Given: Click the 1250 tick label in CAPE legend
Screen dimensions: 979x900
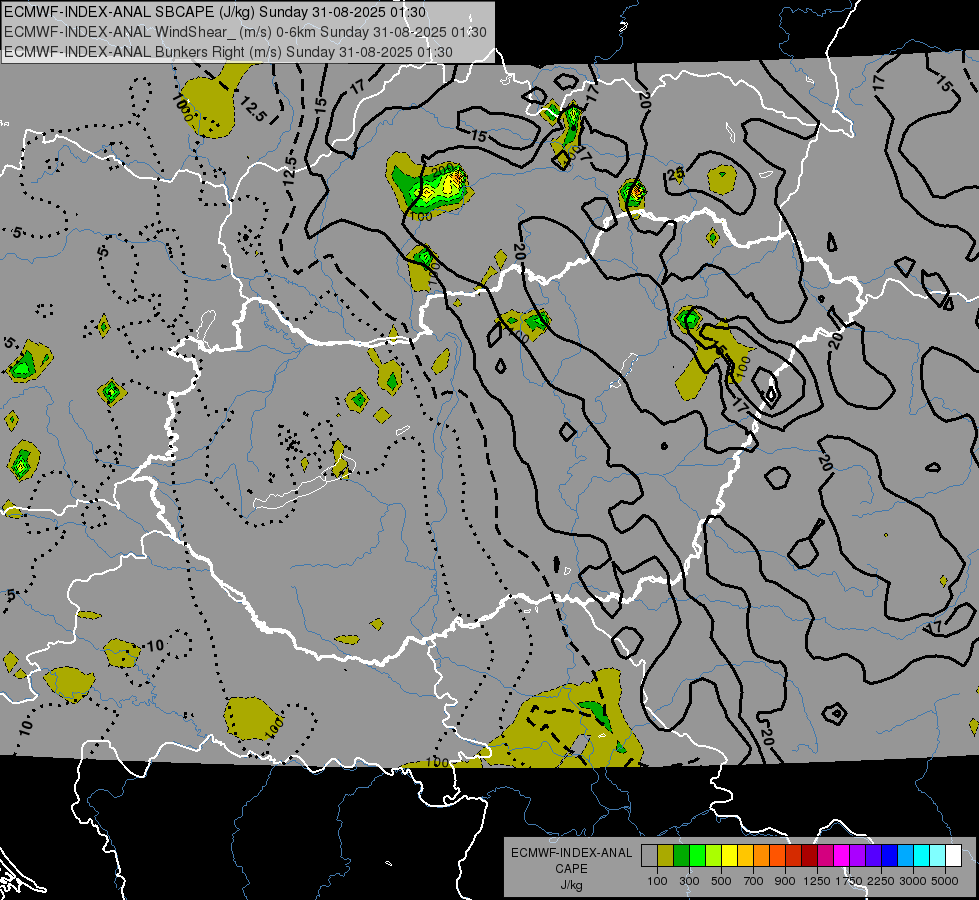Looking at the screenshot, I should (x=817, y=881).
